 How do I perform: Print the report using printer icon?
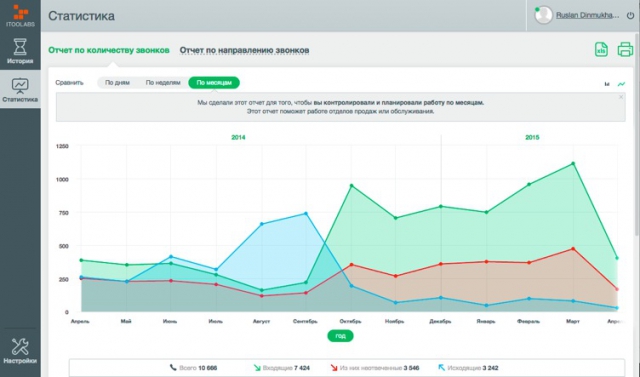pos(625,49)
